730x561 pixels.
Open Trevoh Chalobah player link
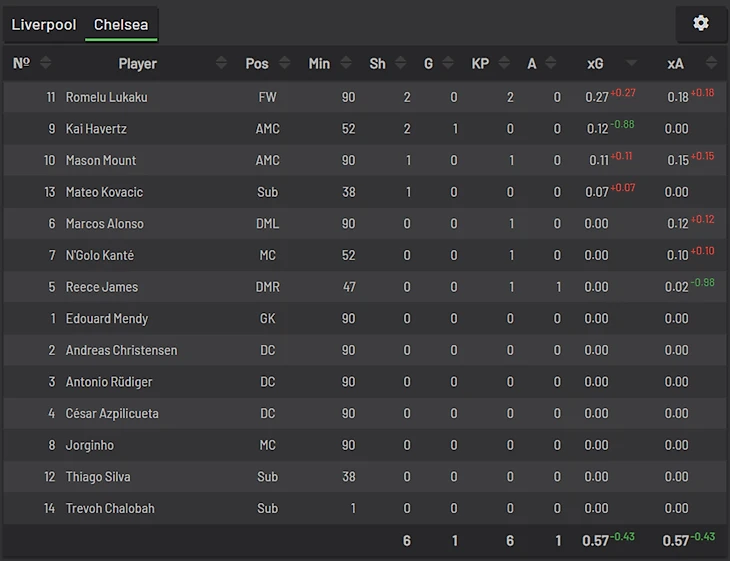tap(110, 508)
